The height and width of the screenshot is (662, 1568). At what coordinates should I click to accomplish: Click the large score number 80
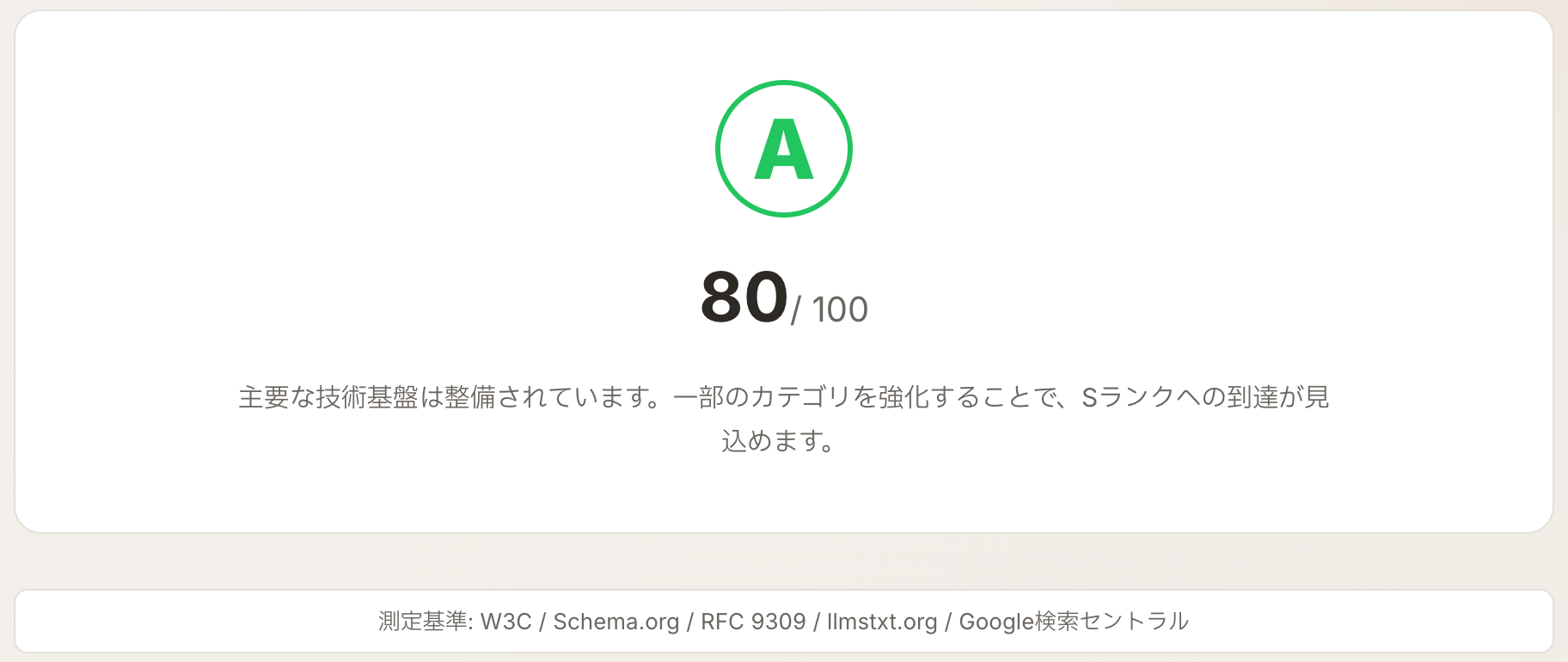(744, 297)
